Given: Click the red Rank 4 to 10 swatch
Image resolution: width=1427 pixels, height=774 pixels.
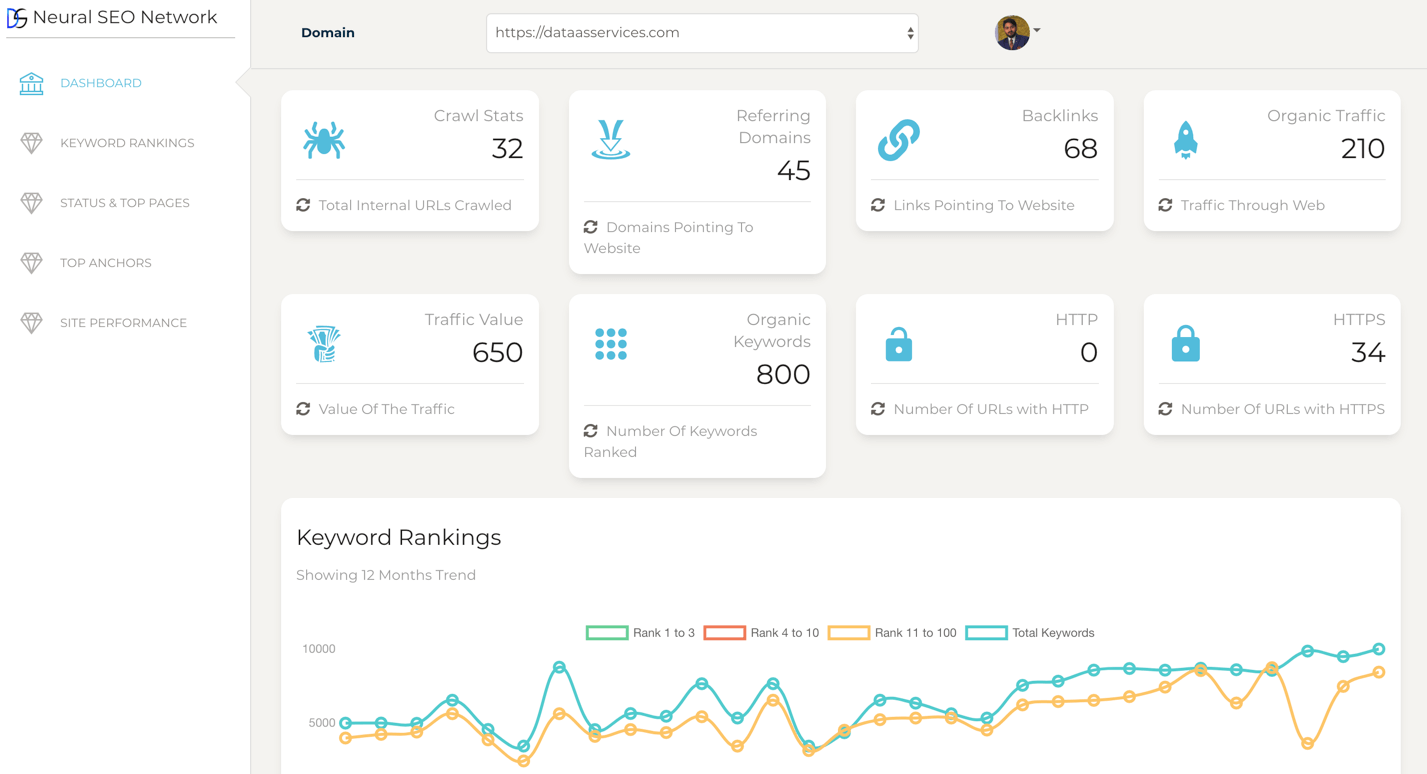Looking at the screenshot, I should tap(725, 633).
